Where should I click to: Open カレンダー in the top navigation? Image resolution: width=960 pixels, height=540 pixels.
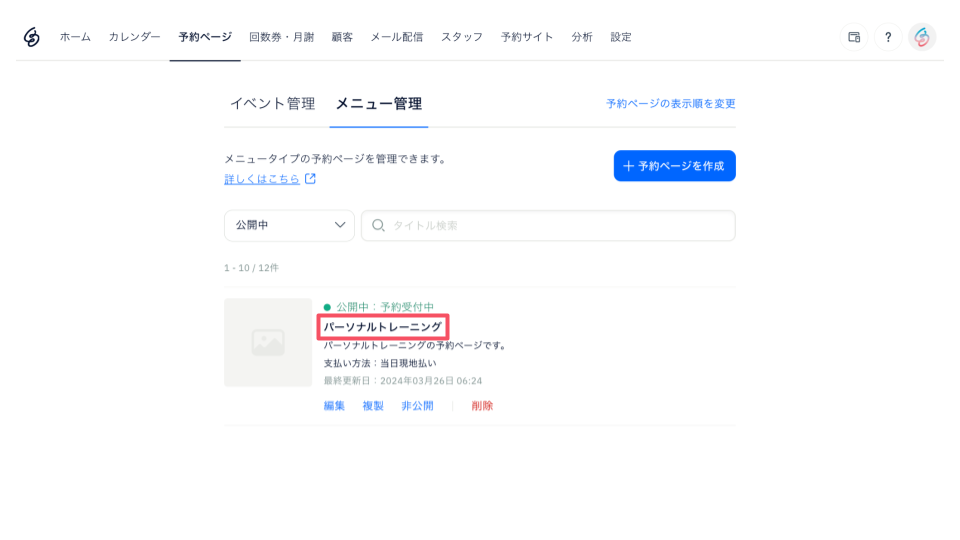[x=135, y=37]
